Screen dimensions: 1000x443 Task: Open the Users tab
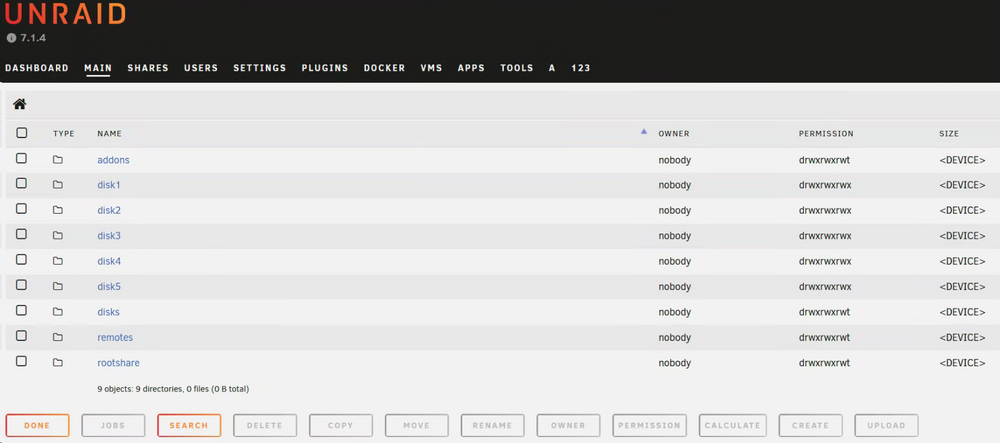coord(201,68)
